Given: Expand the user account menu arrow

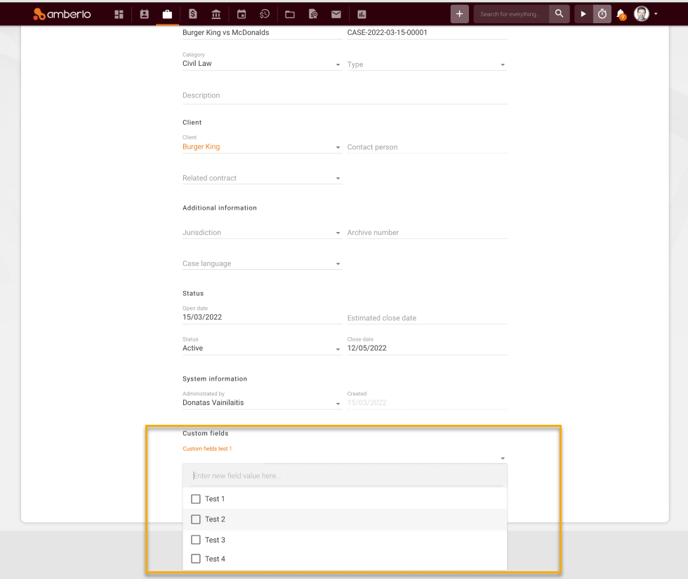Looking at the screenshot, I should coord(656,14).
